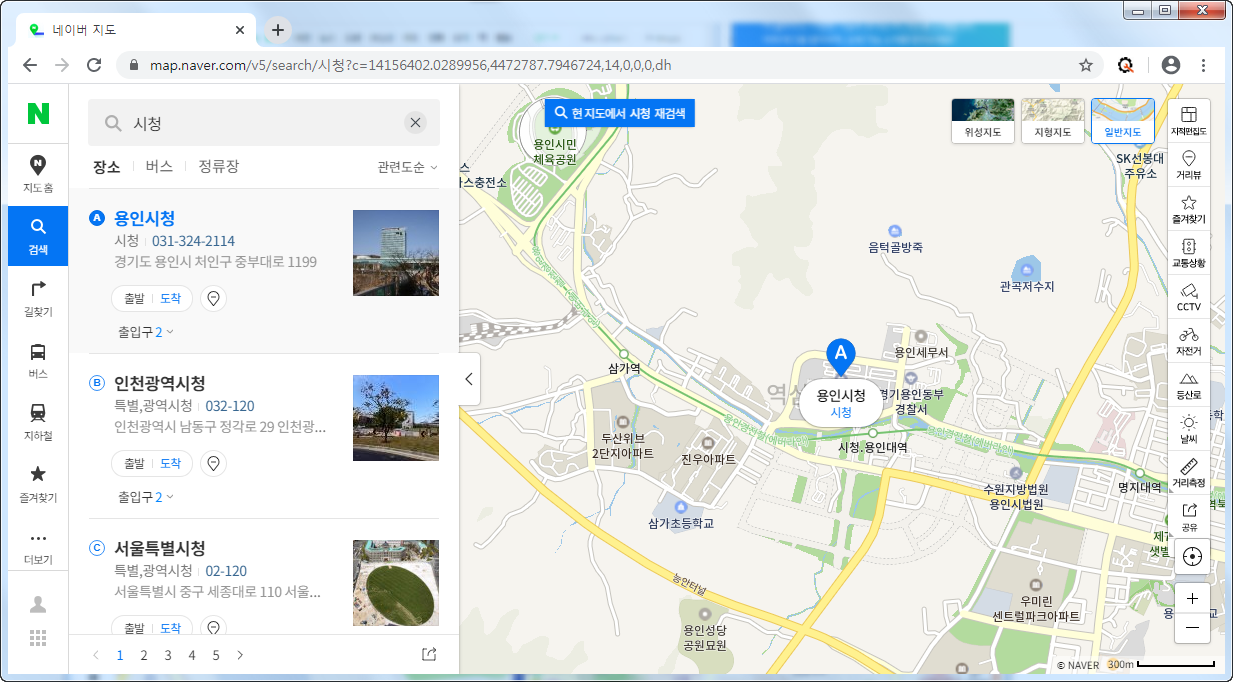
Task: Select the 장소 tab
Action: coord(106,167)
